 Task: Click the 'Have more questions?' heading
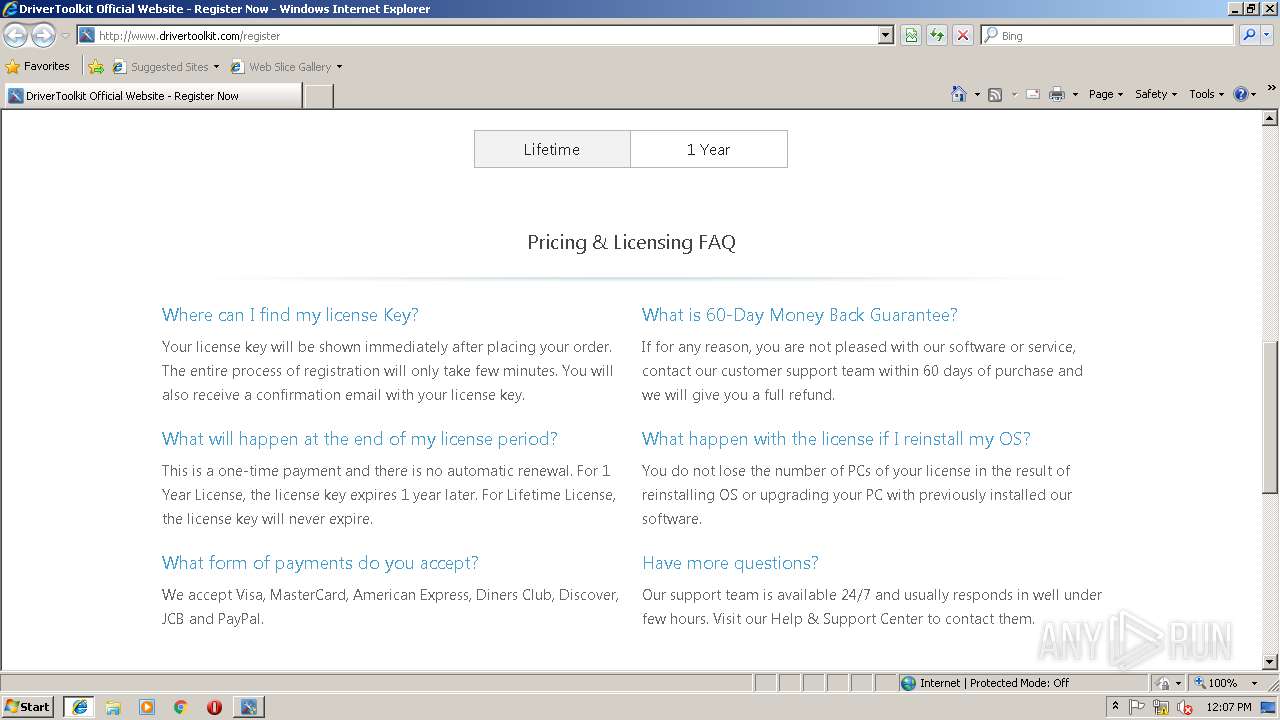click(730, 563)
